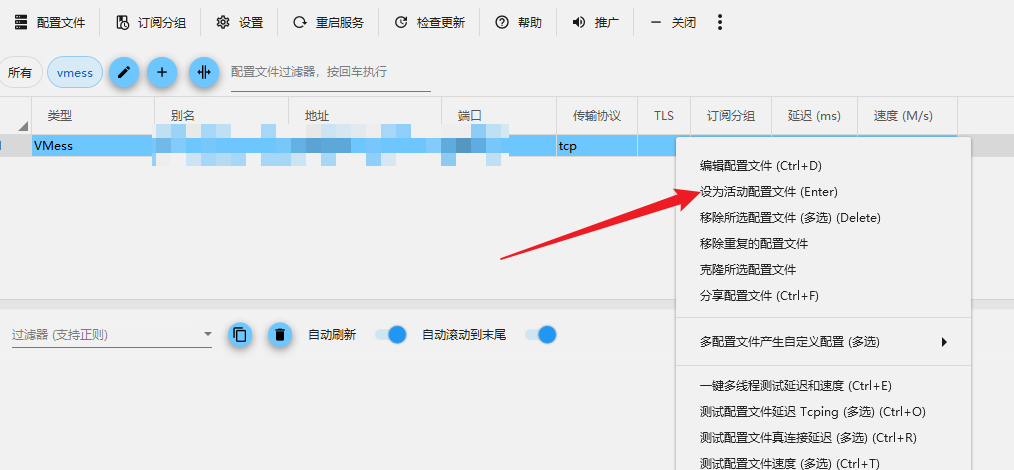The height and width of the screenshot is (470, 1014).
Task: Expand the 过滤器 dropdown arrow
Action: (x=207, y=334)
